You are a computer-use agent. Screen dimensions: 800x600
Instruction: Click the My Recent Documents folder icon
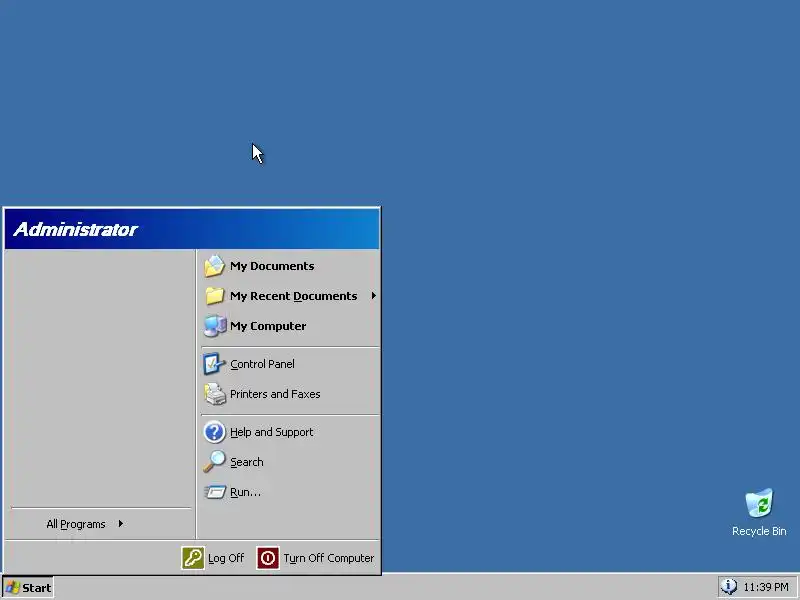pyautogui.click(x=214, y=296)
